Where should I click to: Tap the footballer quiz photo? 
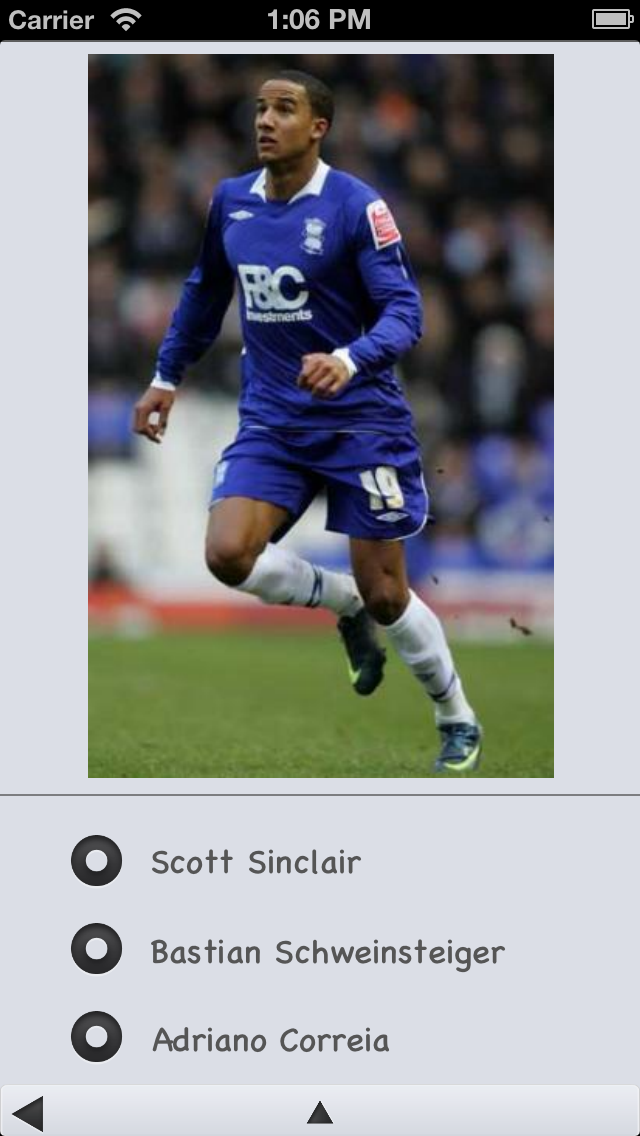321,416
